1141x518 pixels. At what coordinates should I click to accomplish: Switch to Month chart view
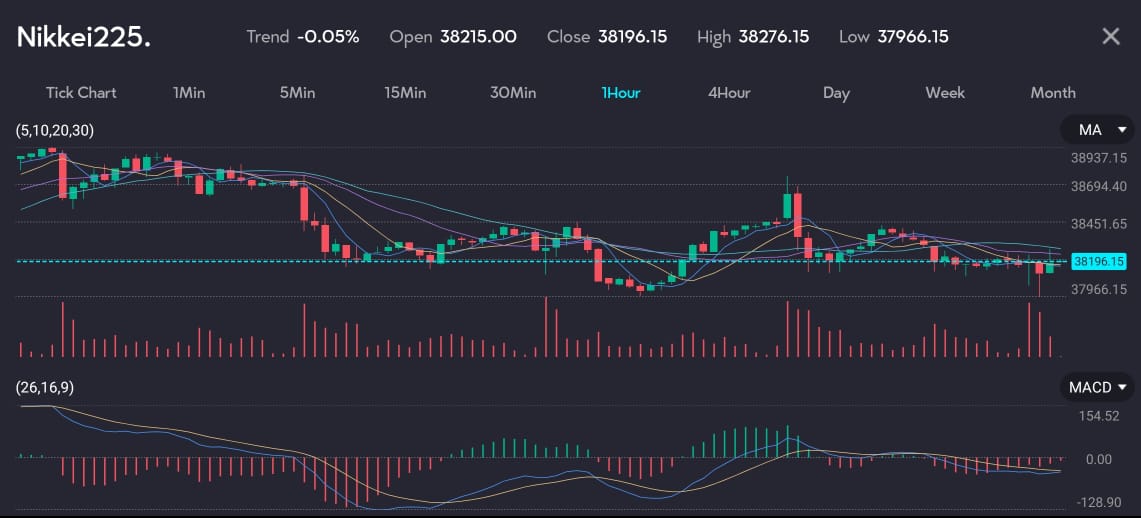click(1053, 93)
